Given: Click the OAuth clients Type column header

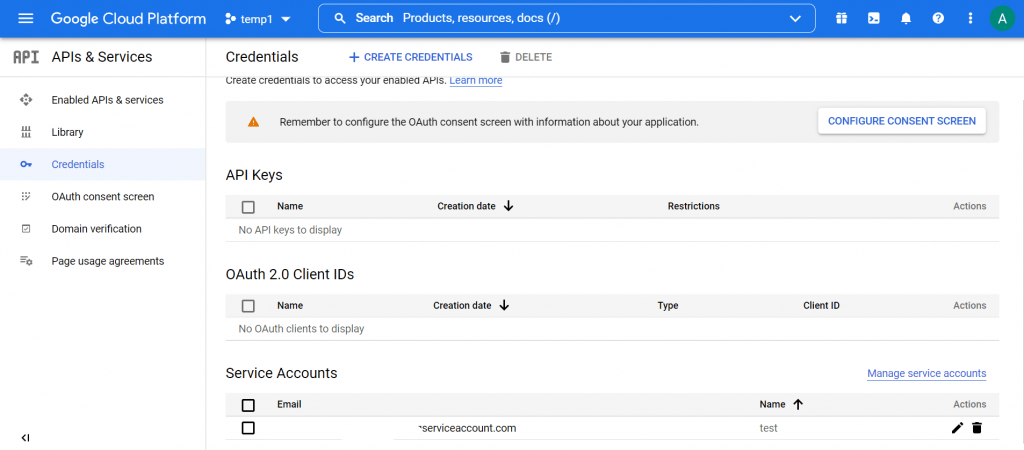Looking at the screenshot, I should click(x=668, y=306).
